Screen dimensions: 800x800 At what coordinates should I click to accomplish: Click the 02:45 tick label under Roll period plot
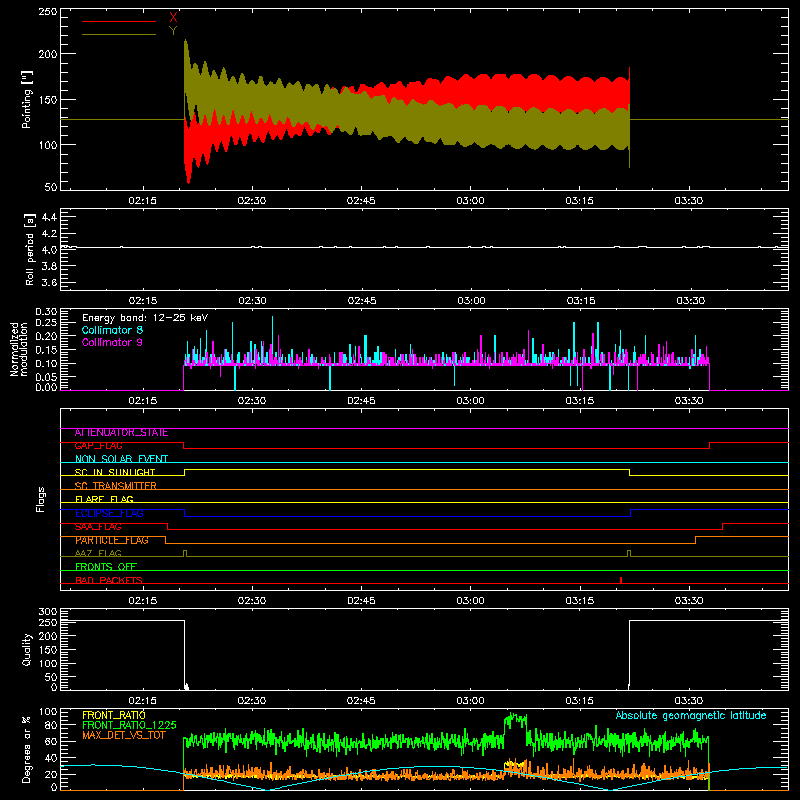tap(362, 301)
